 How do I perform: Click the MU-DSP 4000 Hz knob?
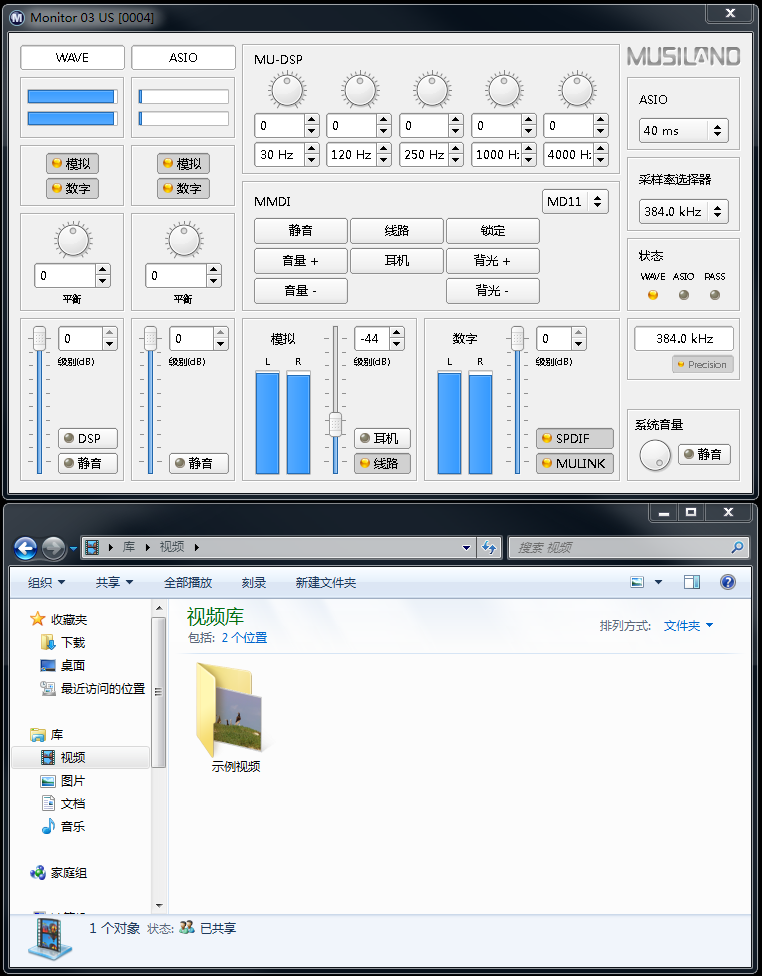pos(577,91)
